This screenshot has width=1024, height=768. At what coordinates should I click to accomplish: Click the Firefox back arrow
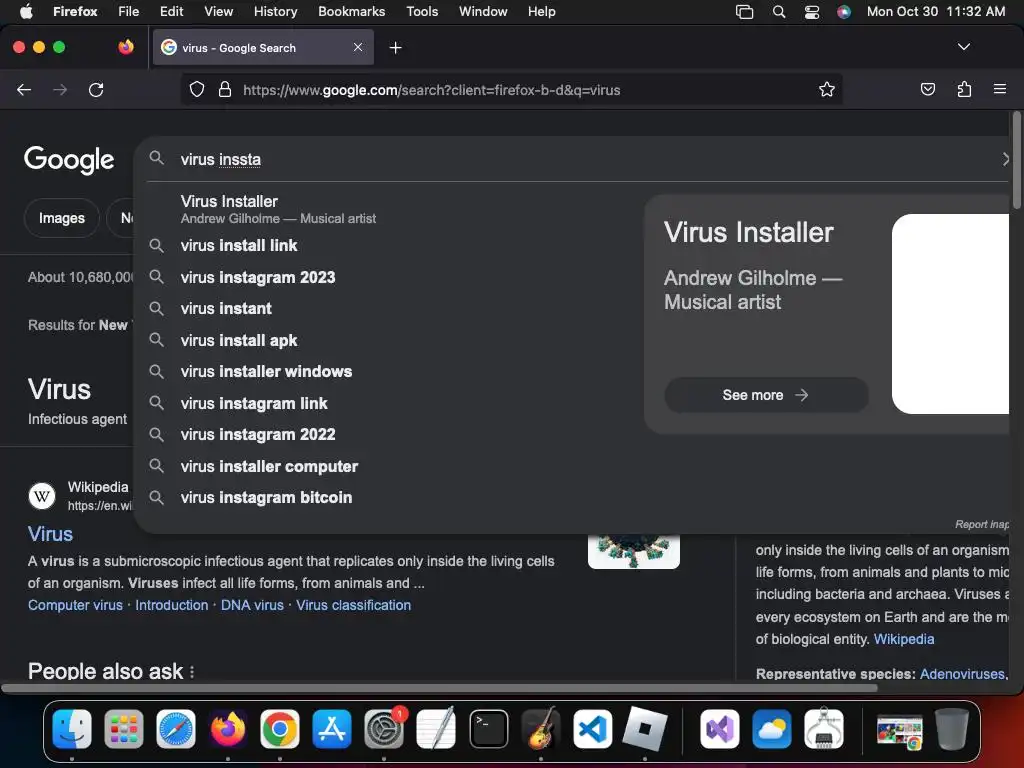[24, 89]
